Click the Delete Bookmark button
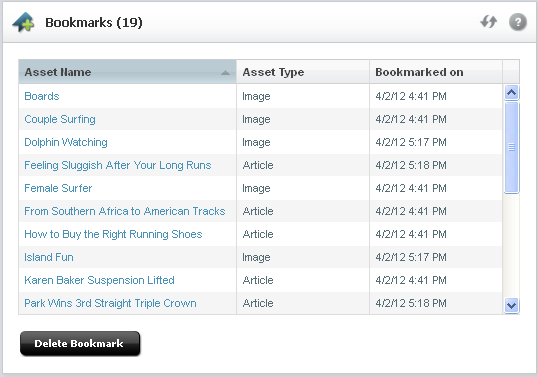Image resolution: width=538 pixels, height=377 pixels. 80,343
